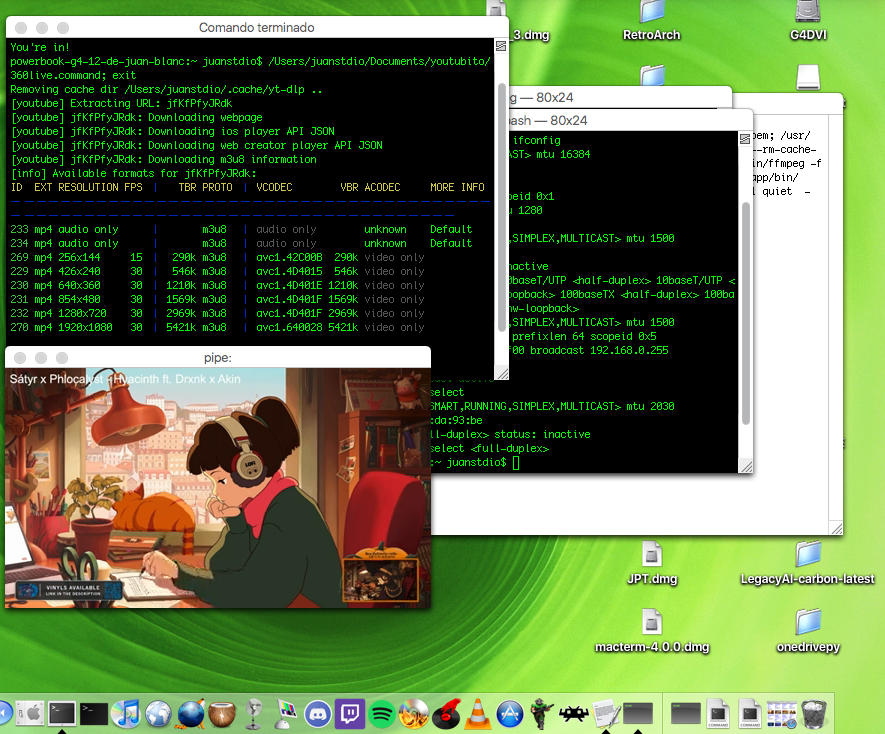Click the gray window app beside TextEdit

tap(638, 713)
